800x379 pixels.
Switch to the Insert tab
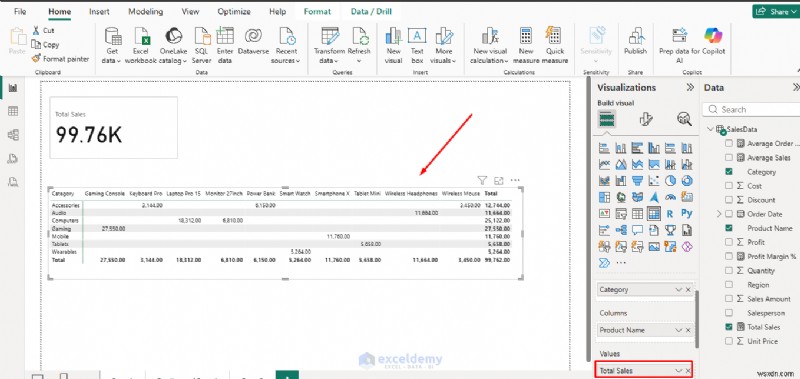(x=99, y=11)
